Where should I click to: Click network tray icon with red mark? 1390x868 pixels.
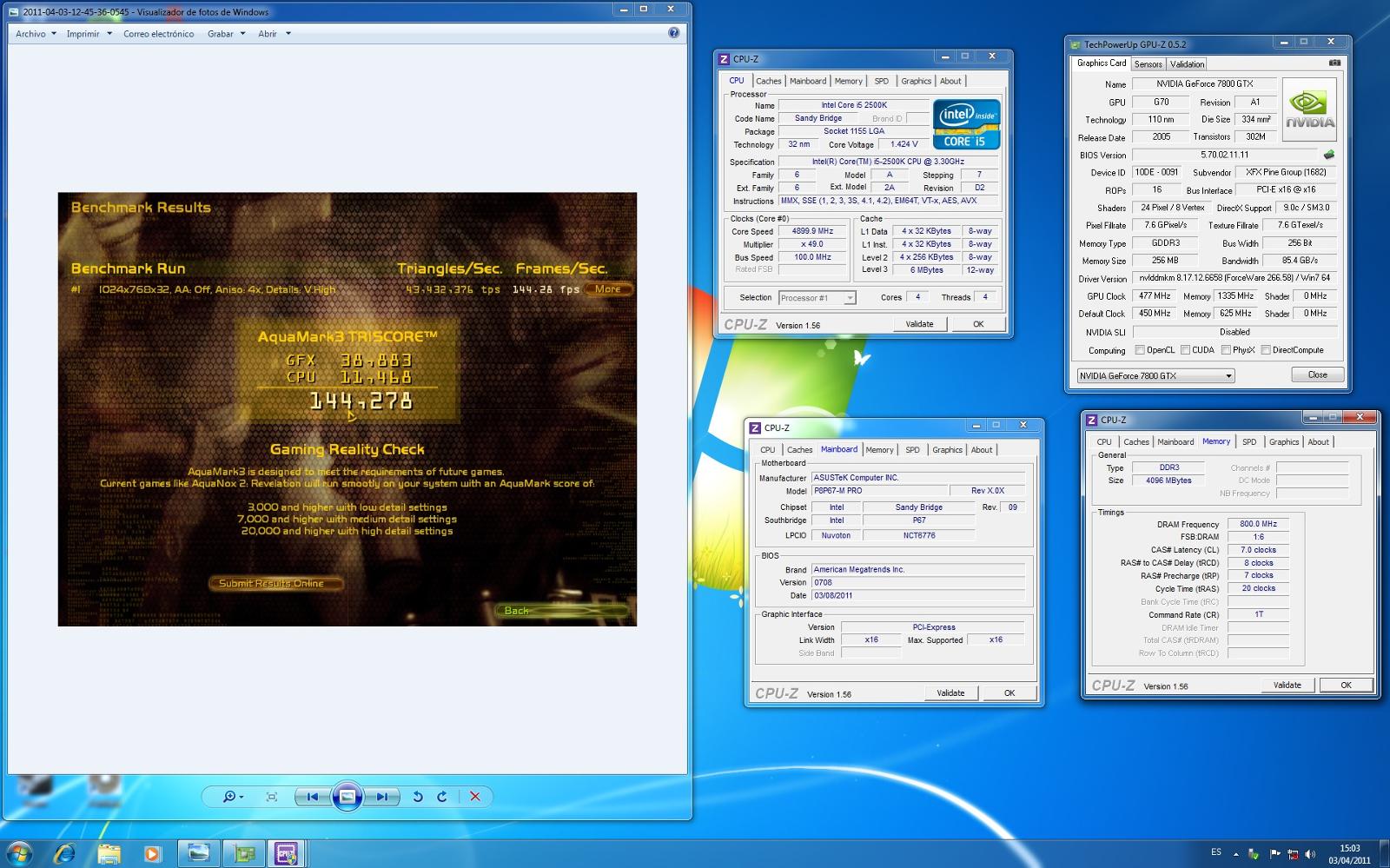[1293, 854]
